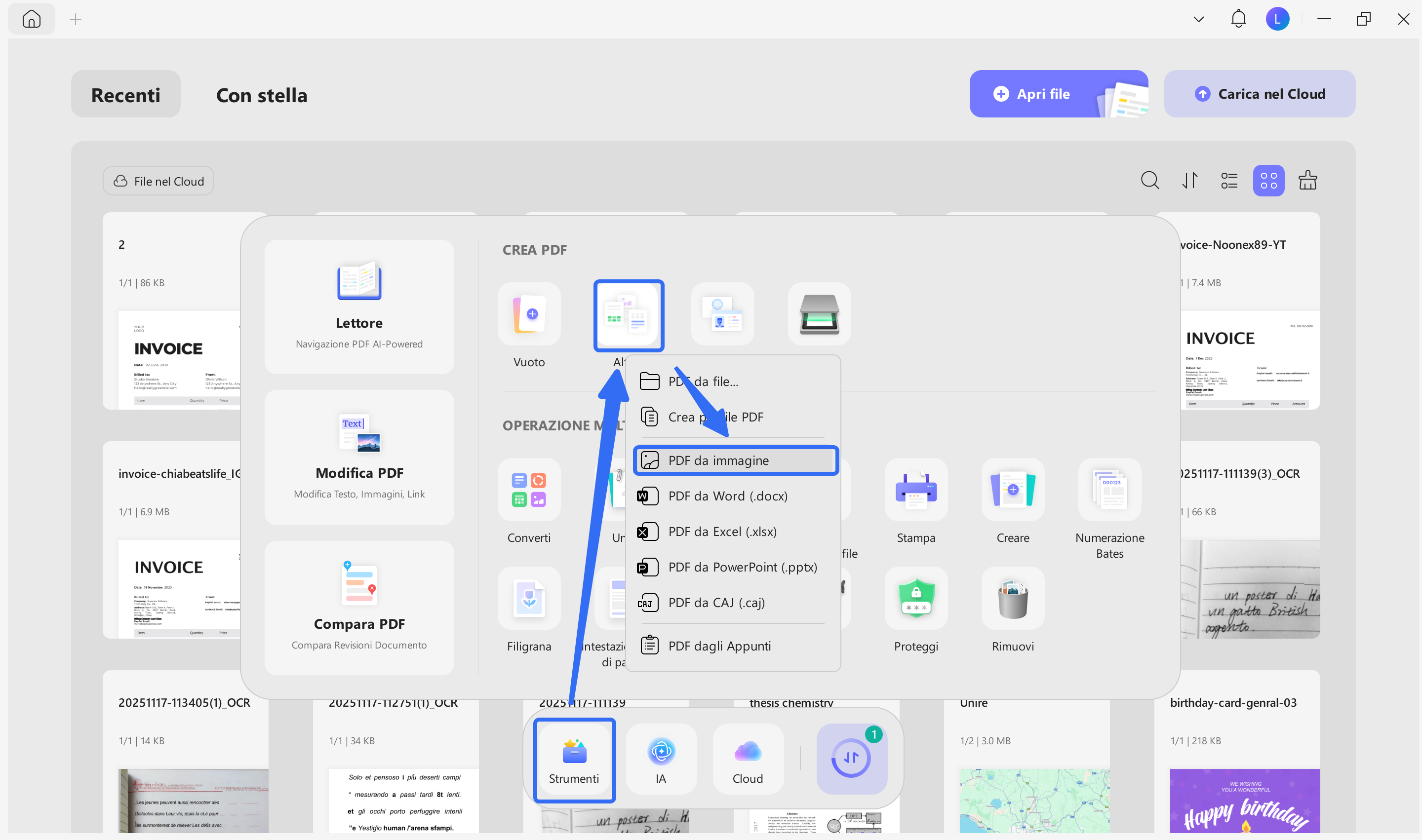Open the Proteggi batch tool

pyautogui.click(x=916, y=598)
